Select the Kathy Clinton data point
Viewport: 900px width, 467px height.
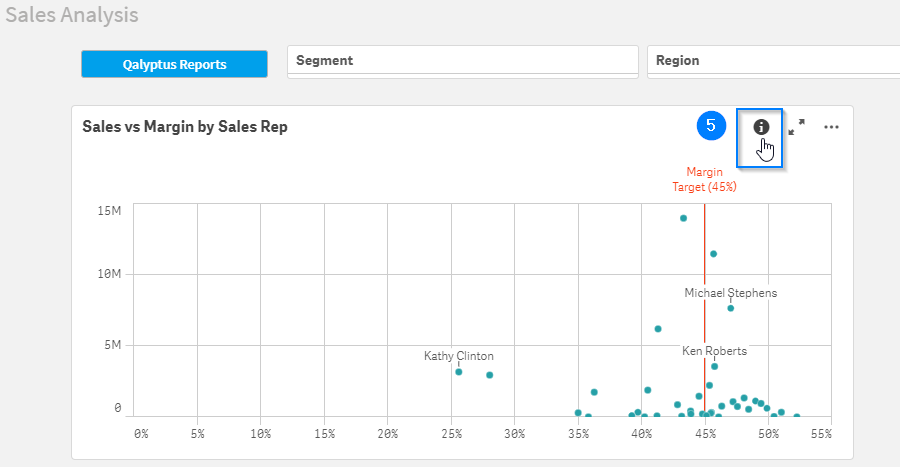459,372
